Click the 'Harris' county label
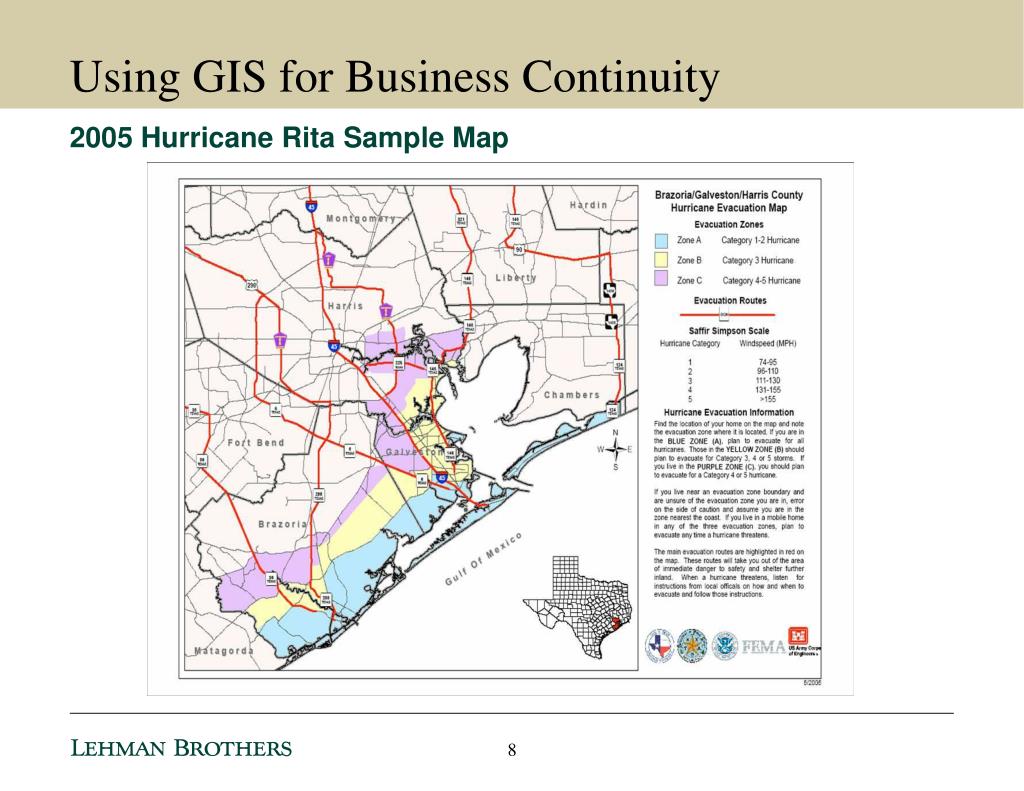Image resolution: width=1024 pixels, height=791 pixels. pyautogui.click(x=345, y=306)
